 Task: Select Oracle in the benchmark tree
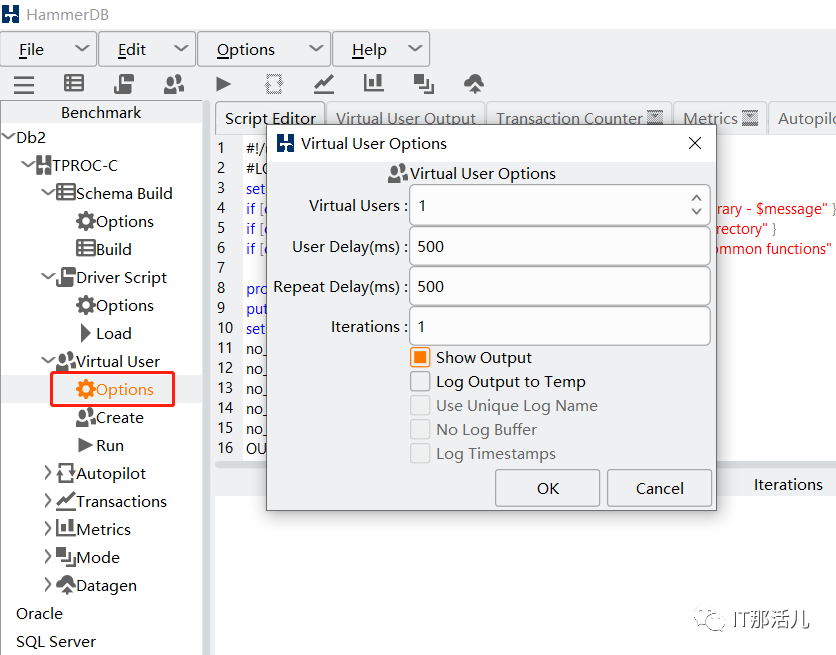[x=39, y=613]
